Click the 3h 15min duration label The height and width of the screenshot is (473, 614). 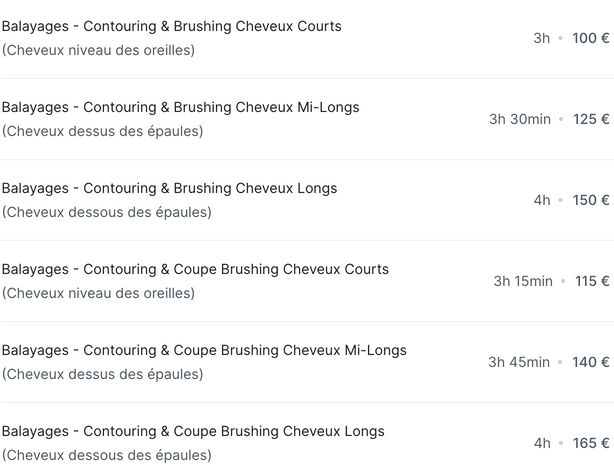click(523, 282)
